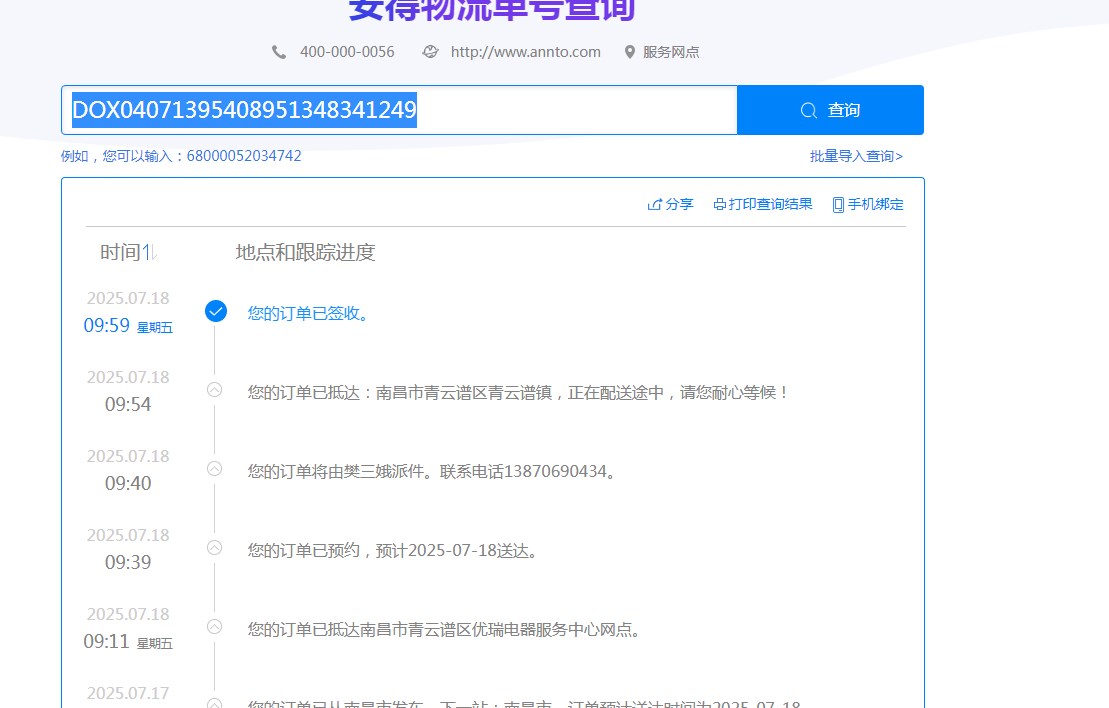Open the http://www.annto.com website link
1109x708 pixels.
click(x=526, y=52)
